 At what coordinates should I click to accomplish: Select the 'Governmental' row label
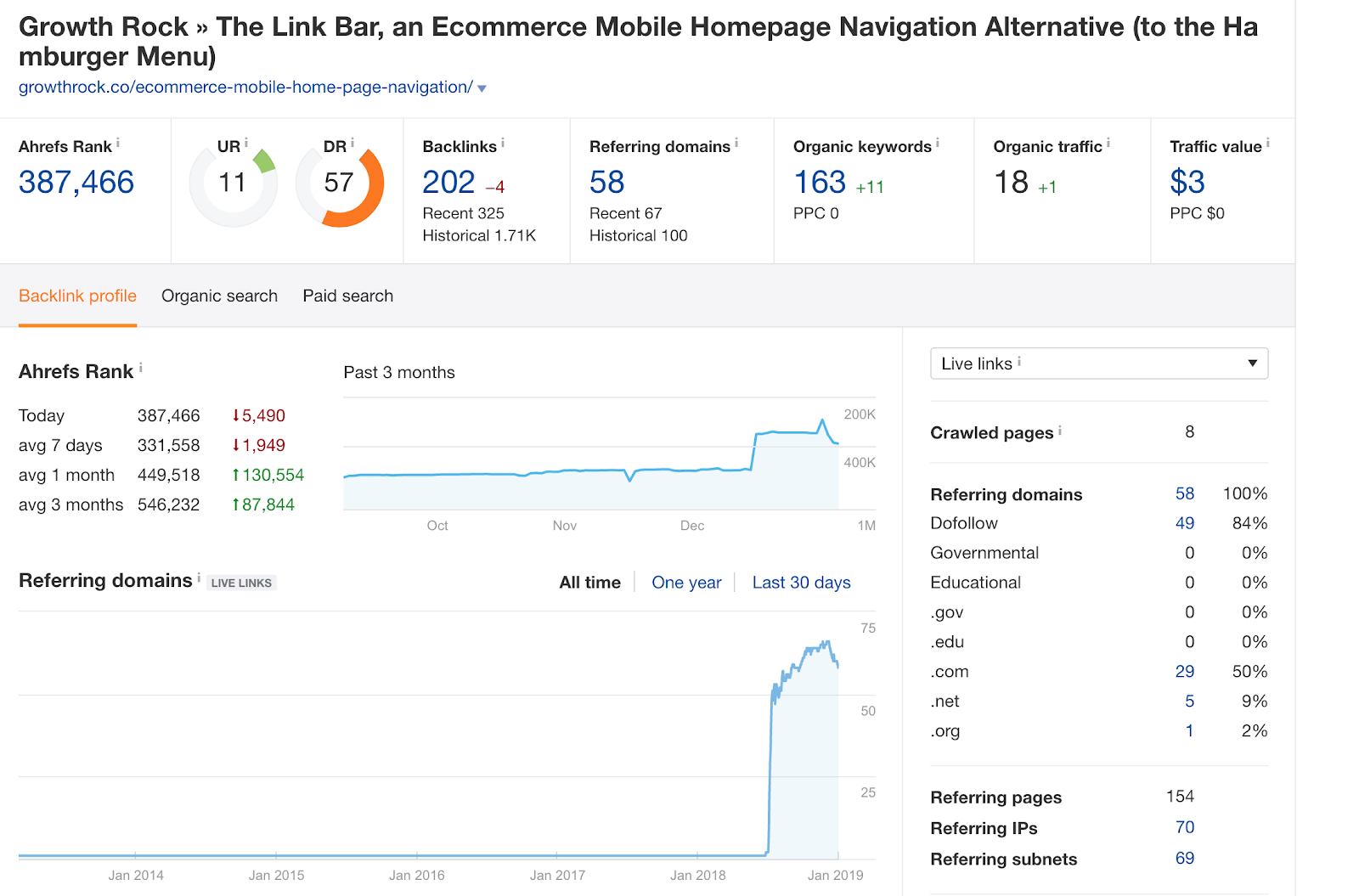click(984, 554)
